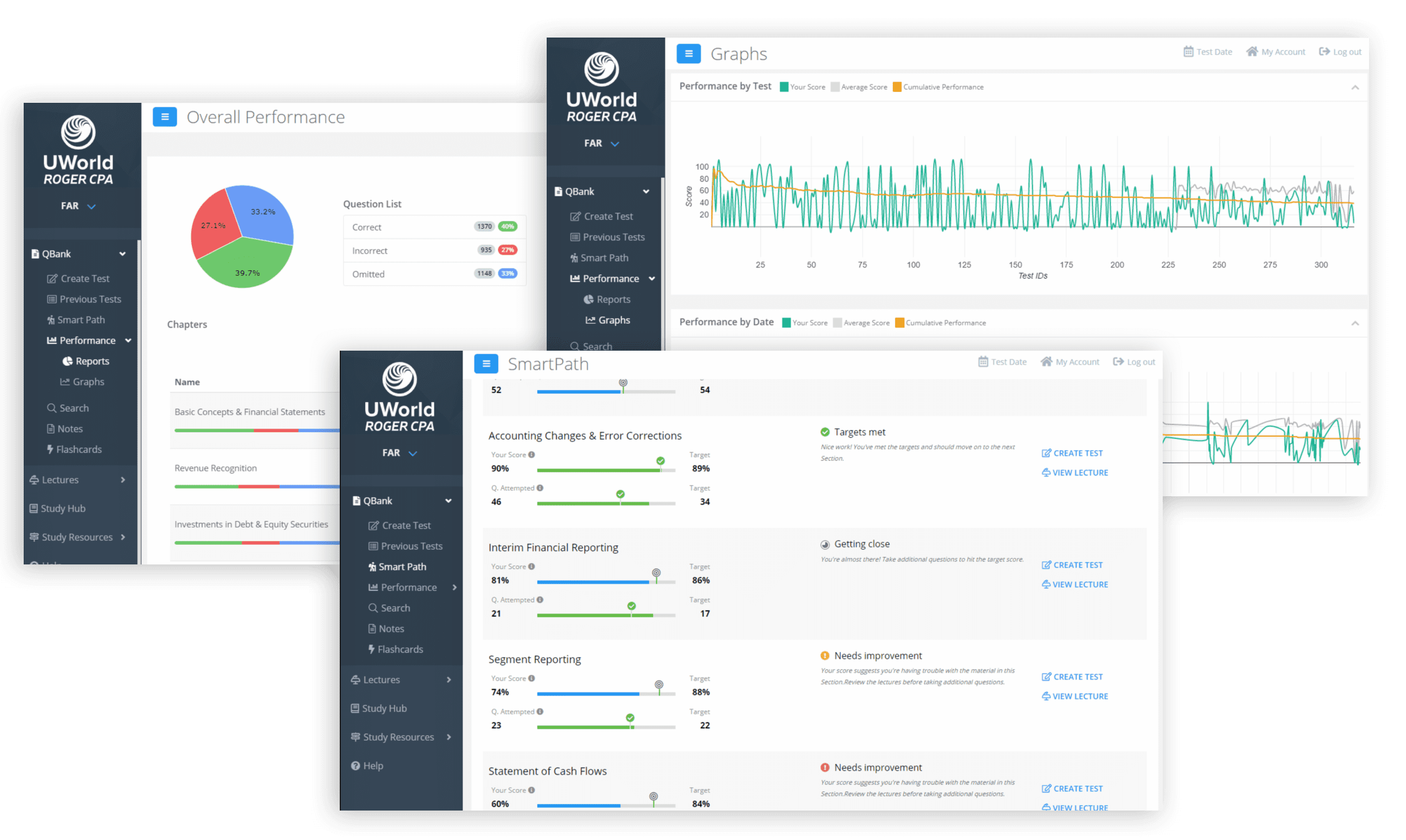Open FAR course dropdown in Graphs sidebar

coord(601,143)
